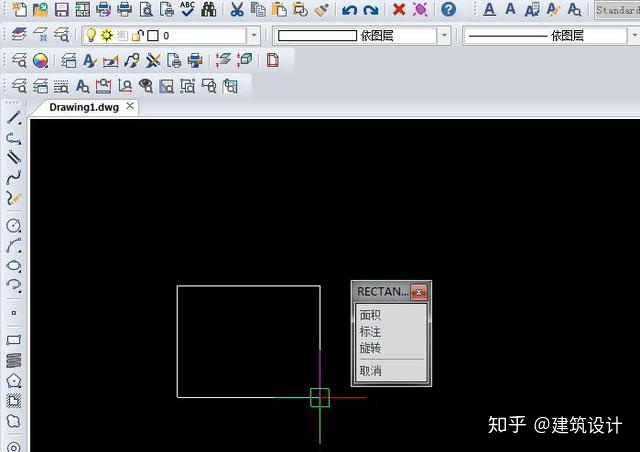Select the Rectangle tool
The width and height of the screenshot is (640, 452).
pyautogui.click(x=14, y=340)
